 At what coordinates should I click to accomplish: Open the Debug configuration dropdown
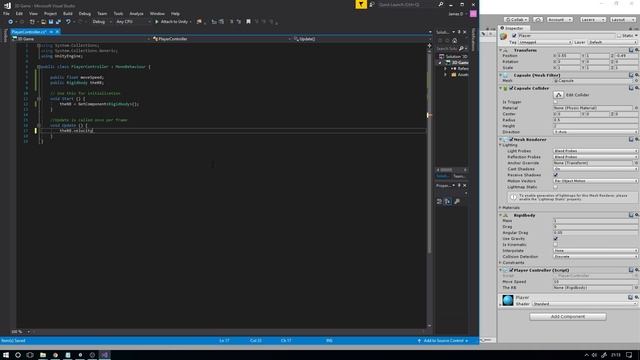pos(101,22)
